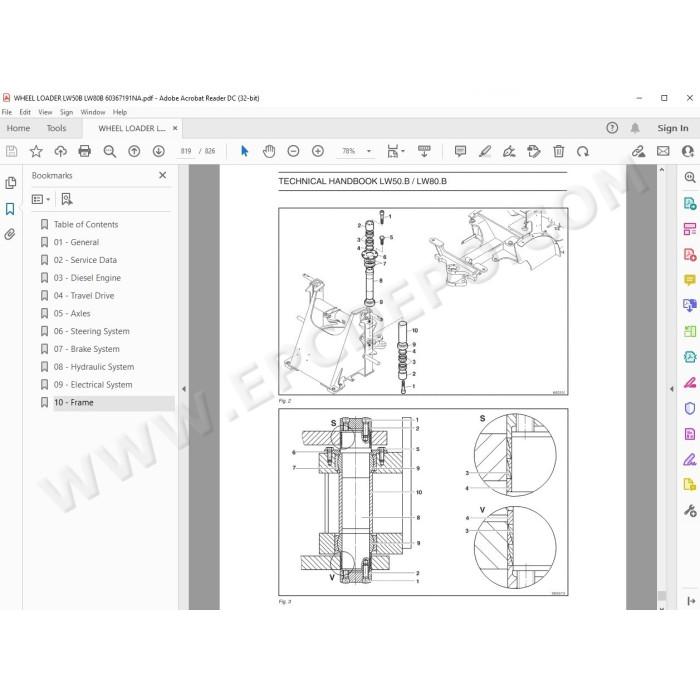
Task: Switch to the Home tab
Action: coord(18,128)
